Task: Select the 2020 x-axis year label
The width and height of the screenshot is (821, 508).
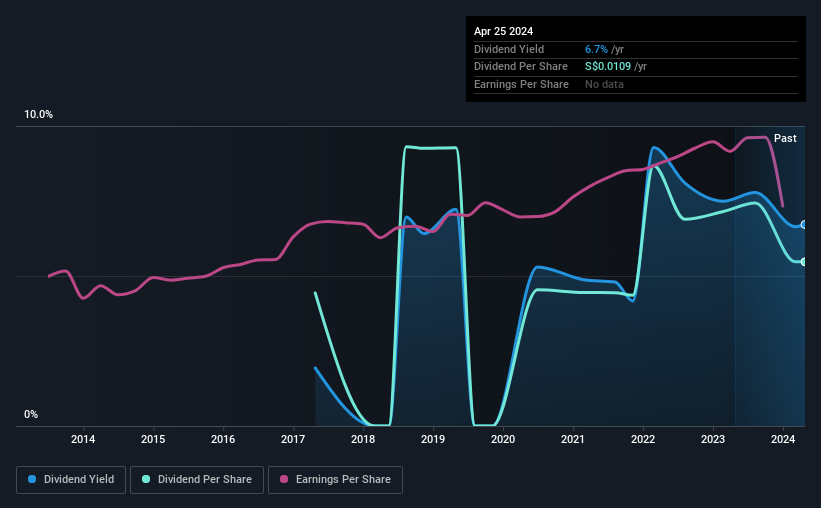Action: [503, 439]
